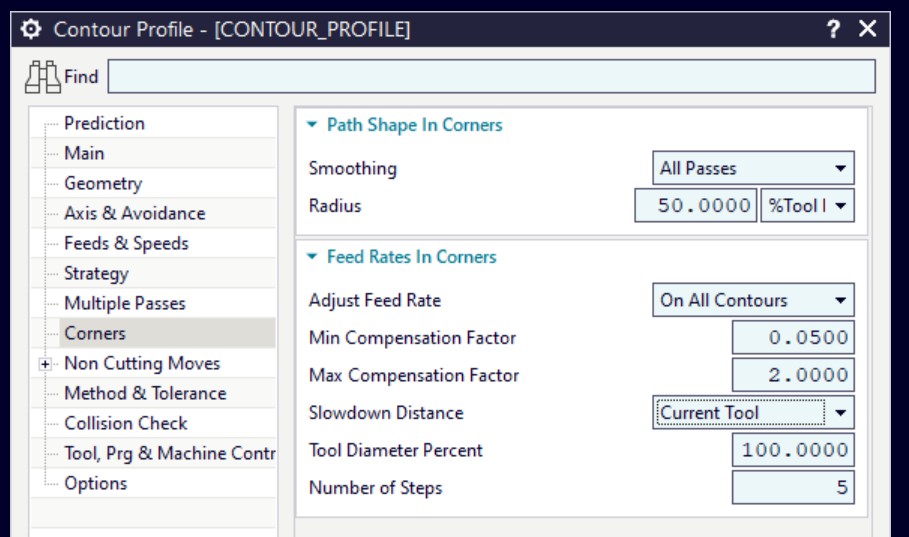This screenshot has height=537, width=909.
Task: Open the Slowdown Distance Current Tool dropdown
Action: point(753,412)
